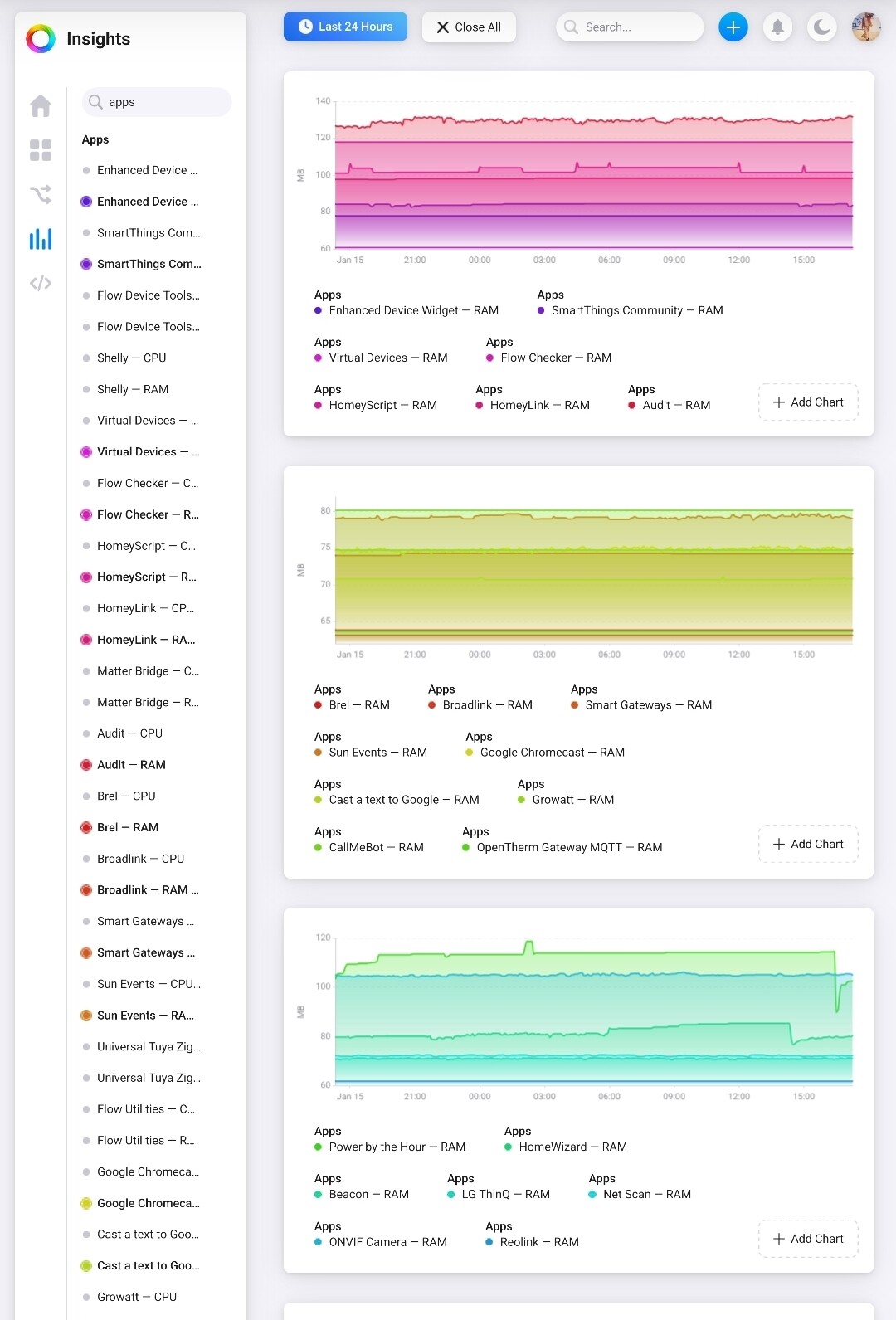This screenshot has height=1320, width=896.
Task: Click the Close All button
Action: (469, 27)
